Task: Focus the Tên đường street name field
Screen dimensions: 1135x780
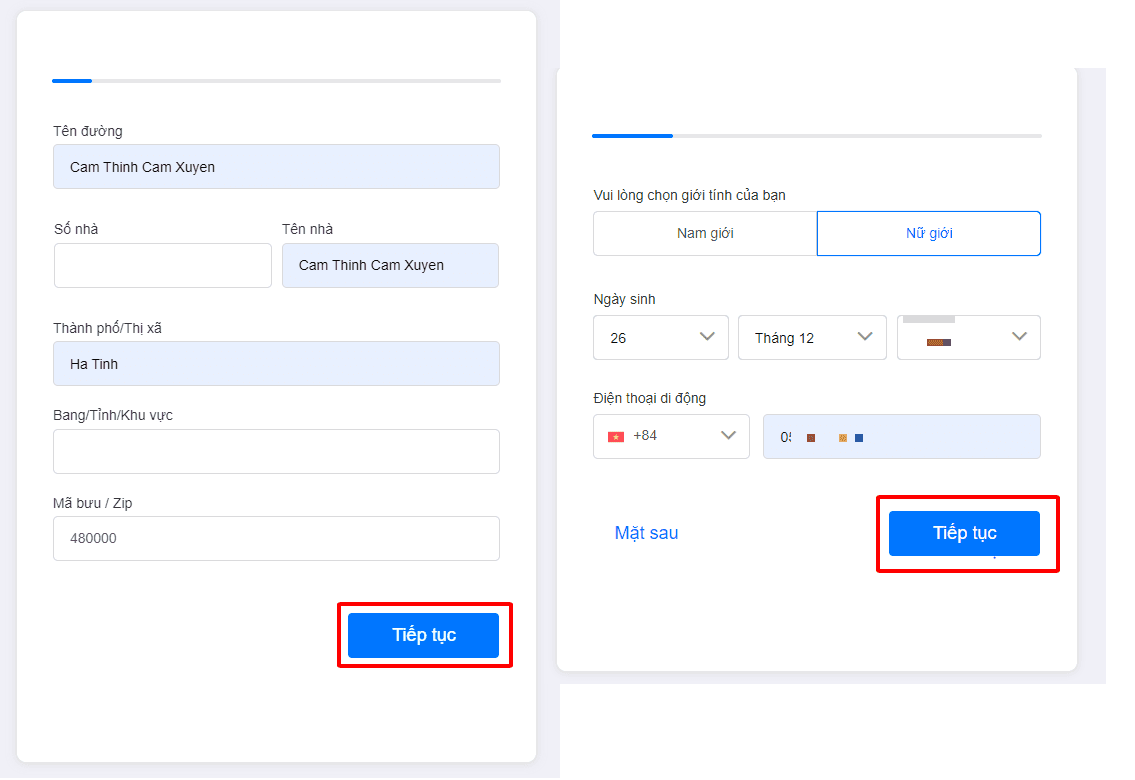Action: click(277, 166)
